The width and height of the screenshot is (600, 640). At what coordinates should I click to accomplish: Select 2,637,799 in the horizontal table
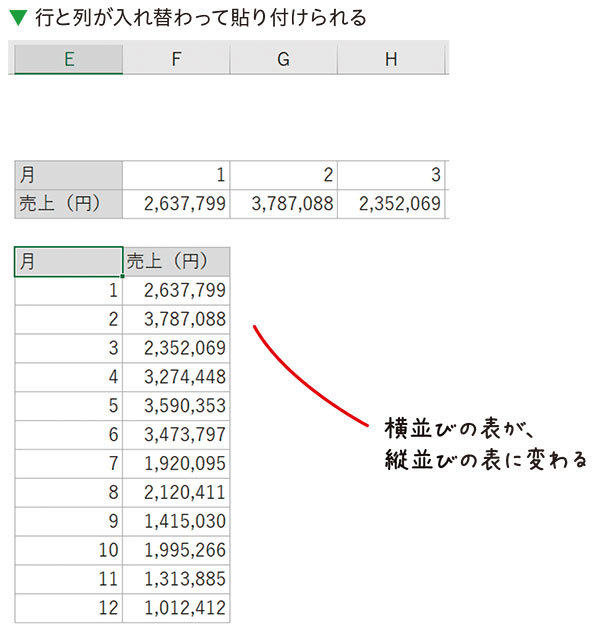(176, 204)
